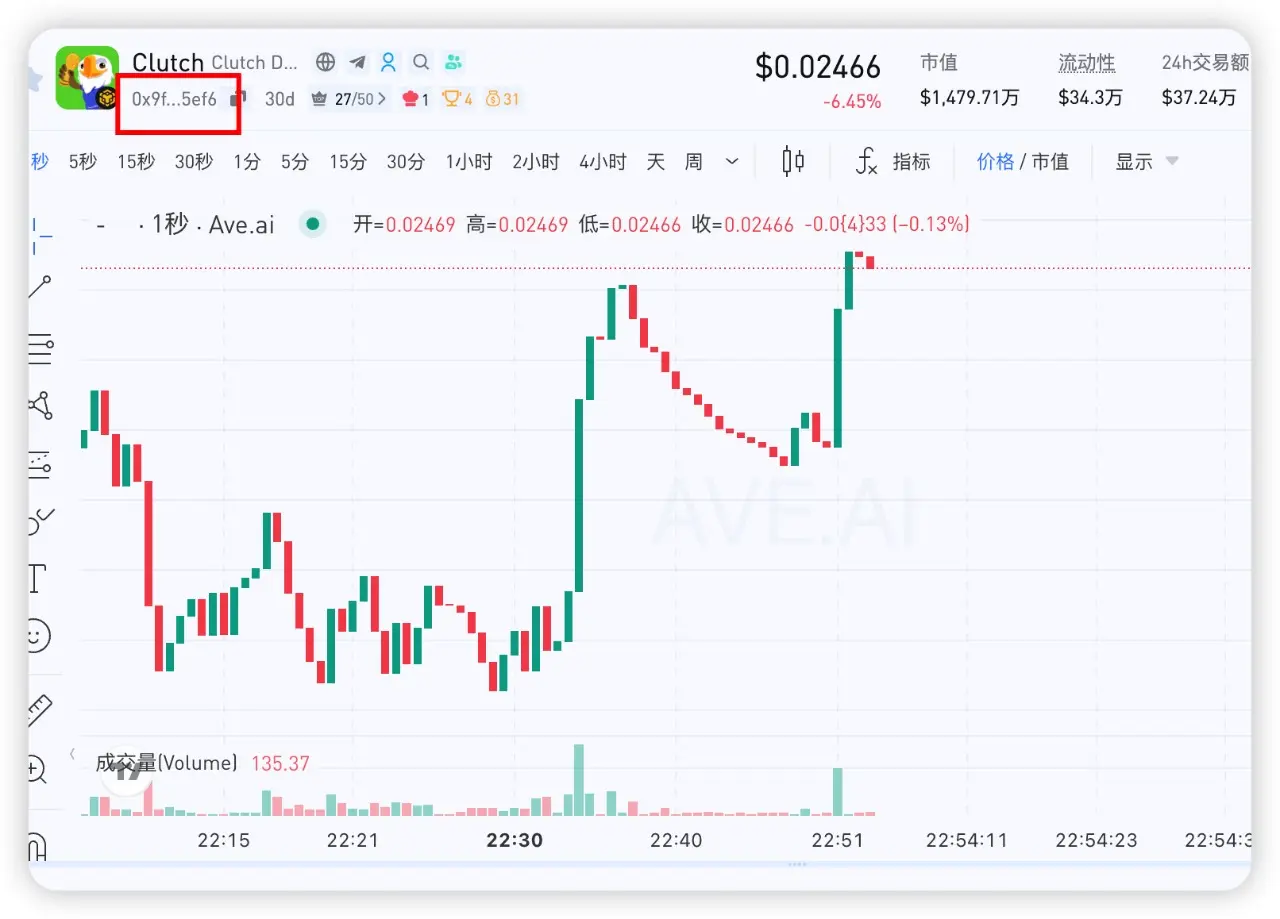Switch chart to 市值 market cap mode
The width and height of the screenshot is (1280, 919).
pos(1050,161)
